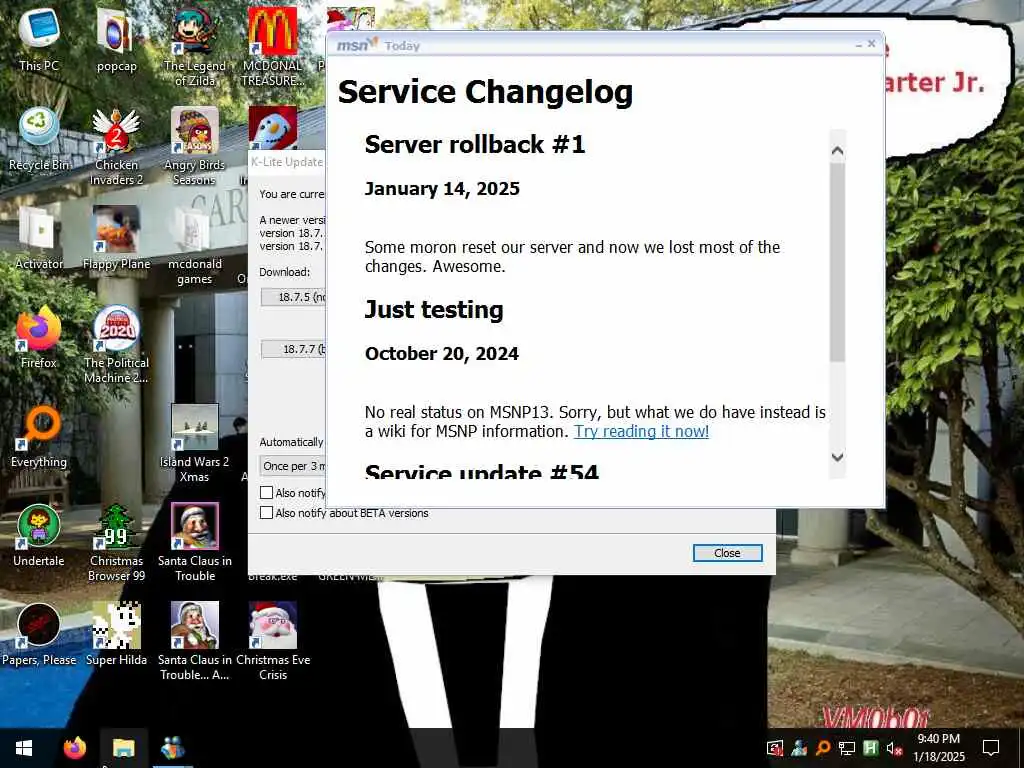1024x768 pixels.
Task: Click the green H tray icon
Action: [870, 748]
